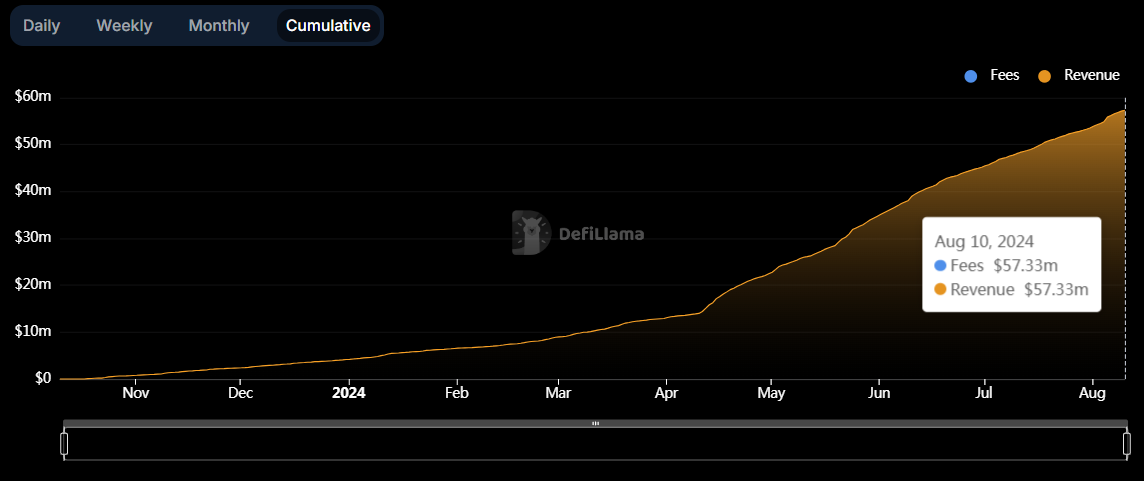Click the blue Fees legend dot
The width and height of the screenshot is (1144, 481).
pos(971,76)
